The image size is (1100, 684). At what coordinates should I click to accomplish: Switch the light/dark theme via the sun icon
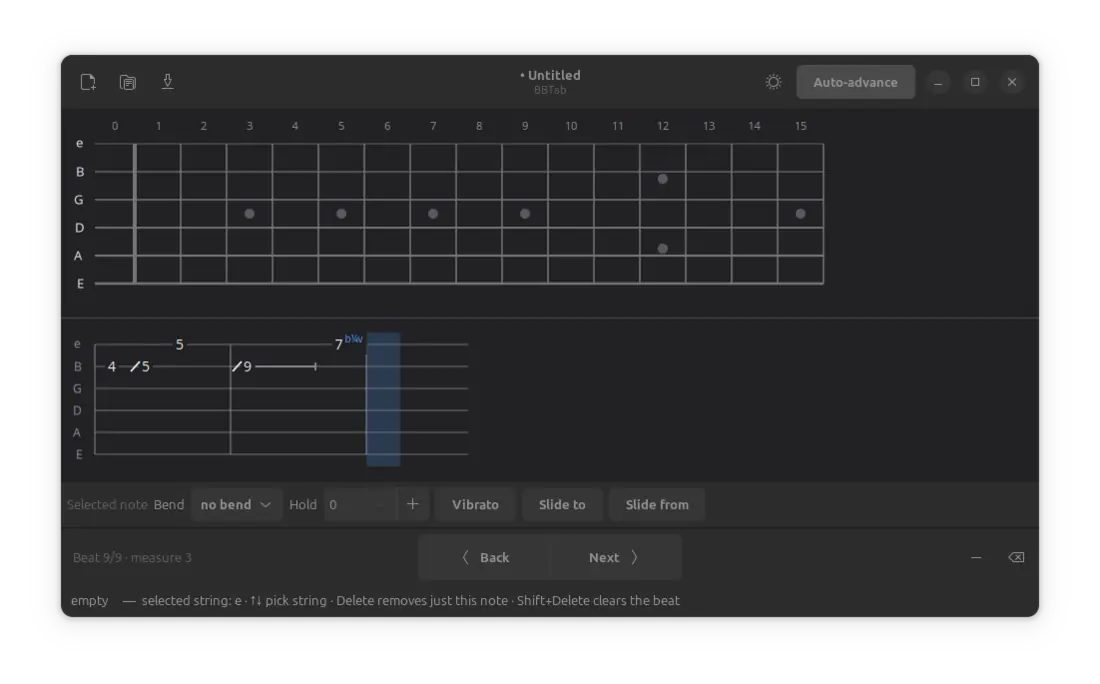tap(773, 82)
